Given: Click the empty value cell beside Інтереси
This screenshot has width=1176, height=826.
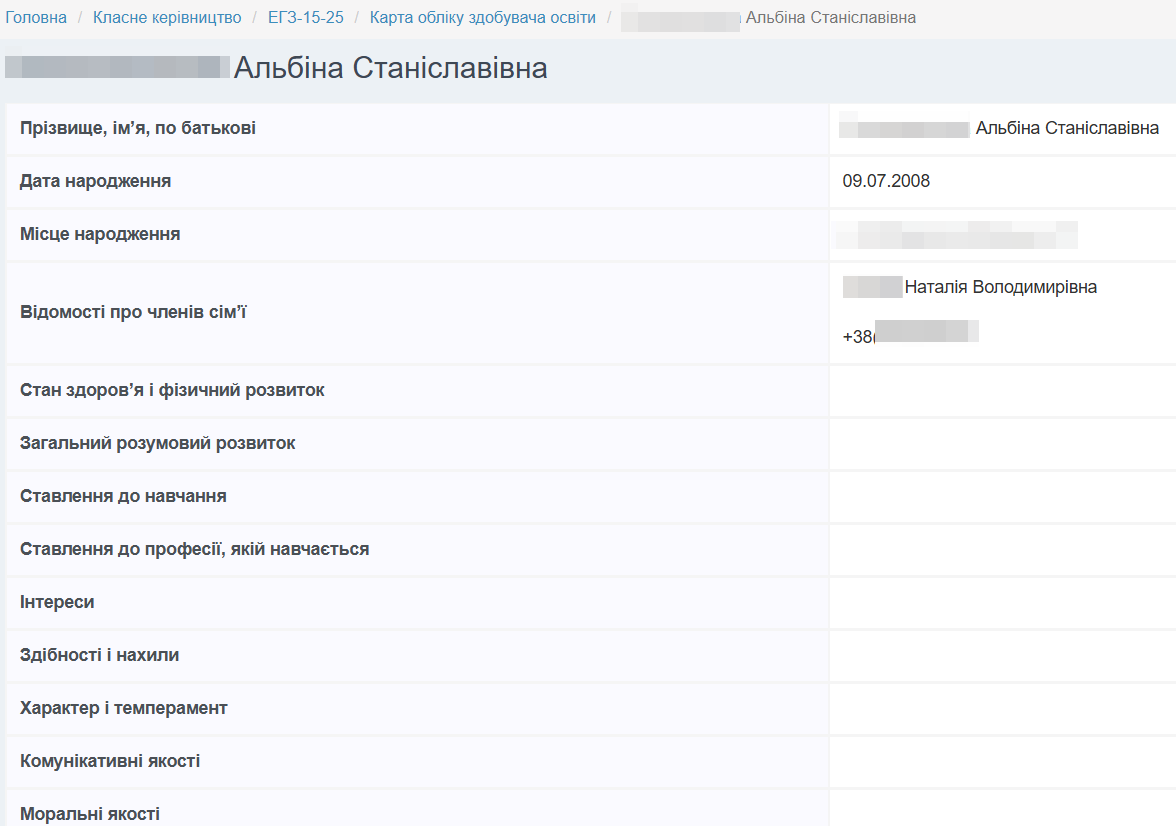Looking at the screenshot, I should pyautogui.click(x=1000, y=602).
